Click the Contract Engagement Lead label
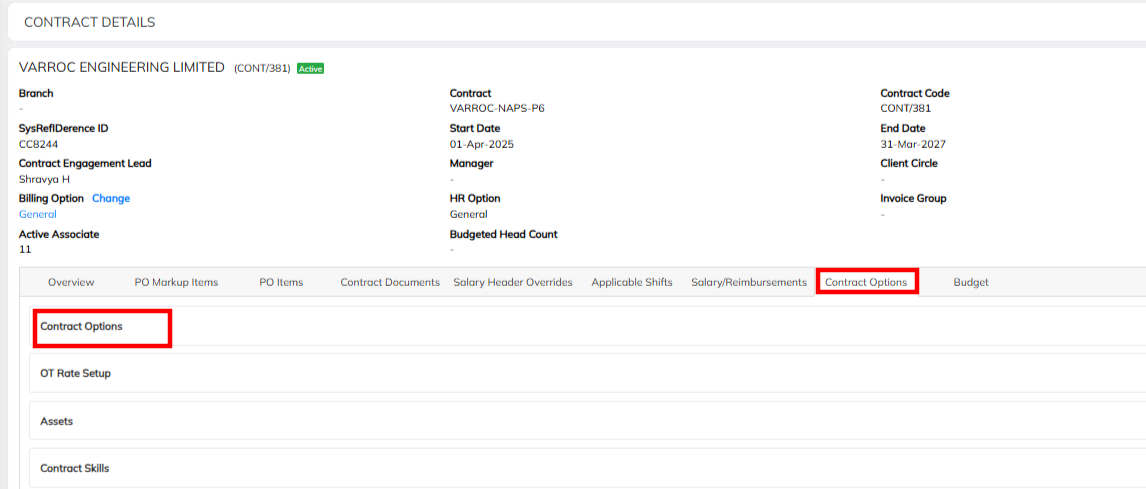This screenshot has width=1146, height=489. coord(86,163)
